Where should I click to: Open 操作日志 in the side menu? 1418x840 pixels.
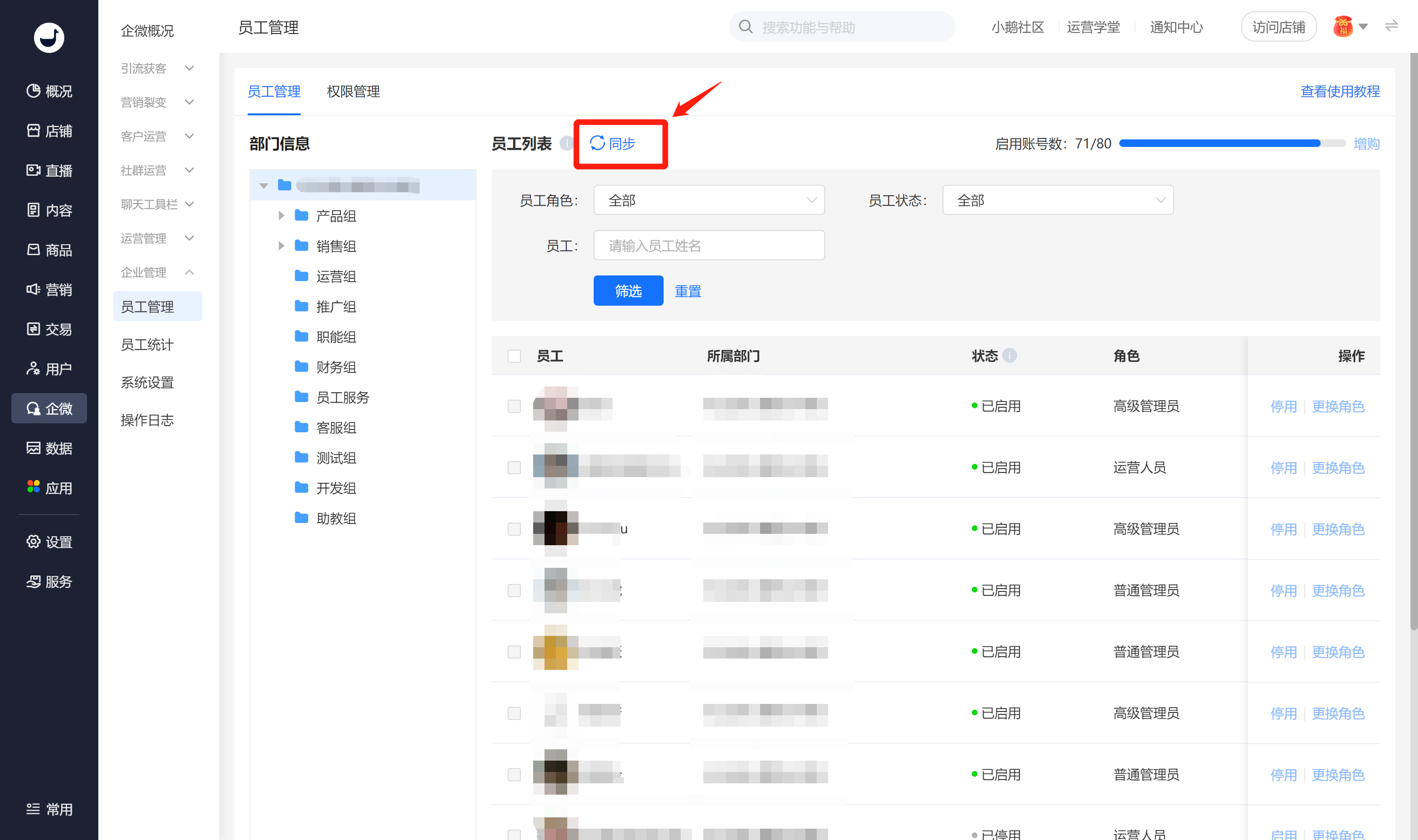(147, 420)
